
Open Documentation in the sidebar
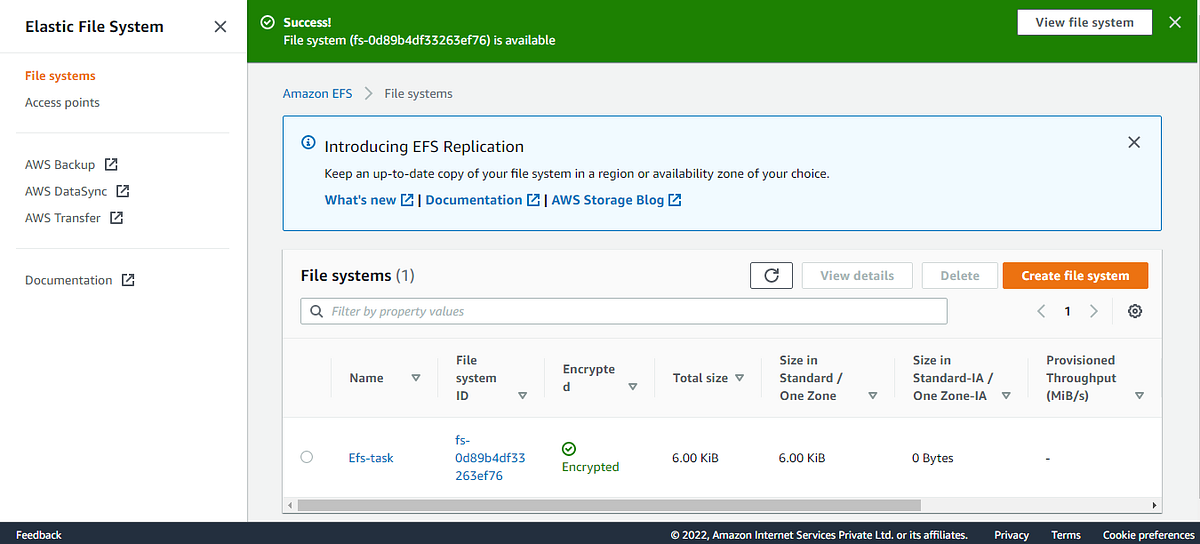coord(68,280)
